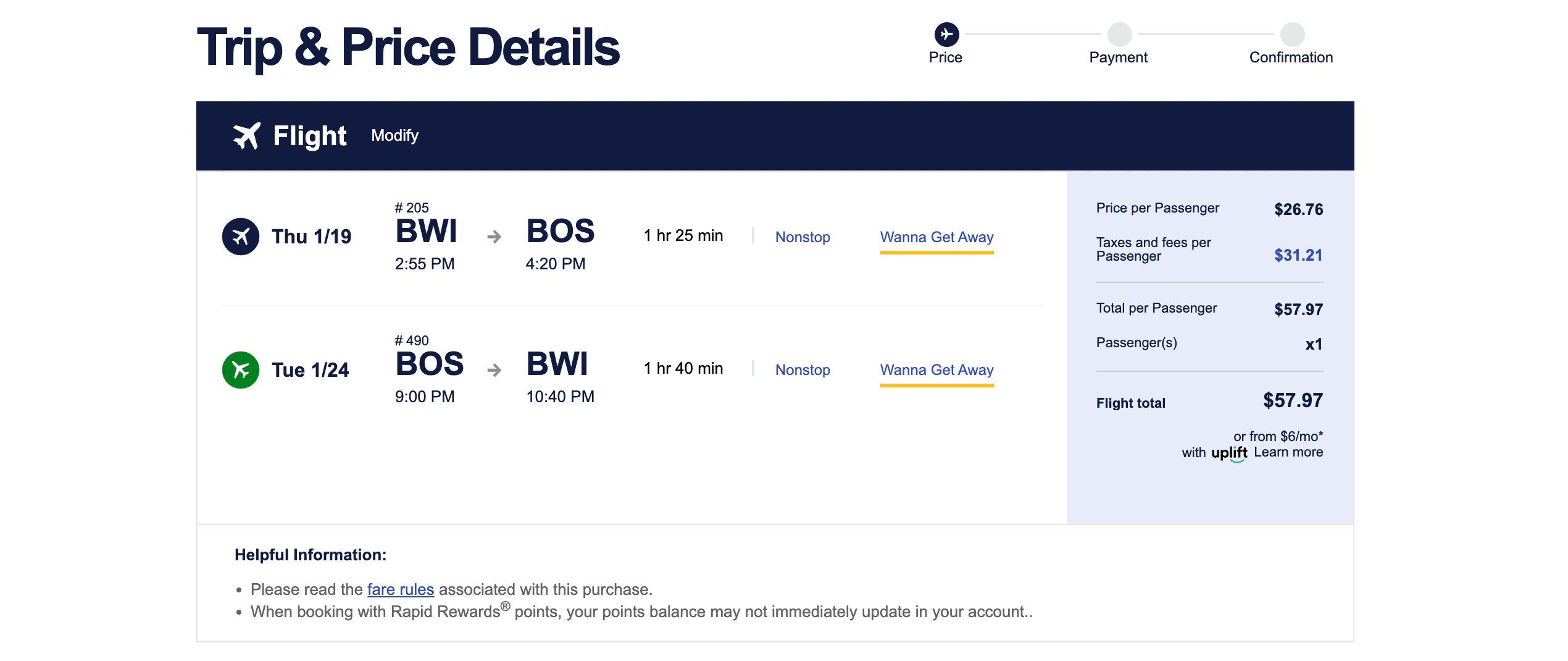Click the arrow between BOS and BWI
Viewport: 1568px width, 661px height.
click(x=494, y=370)
